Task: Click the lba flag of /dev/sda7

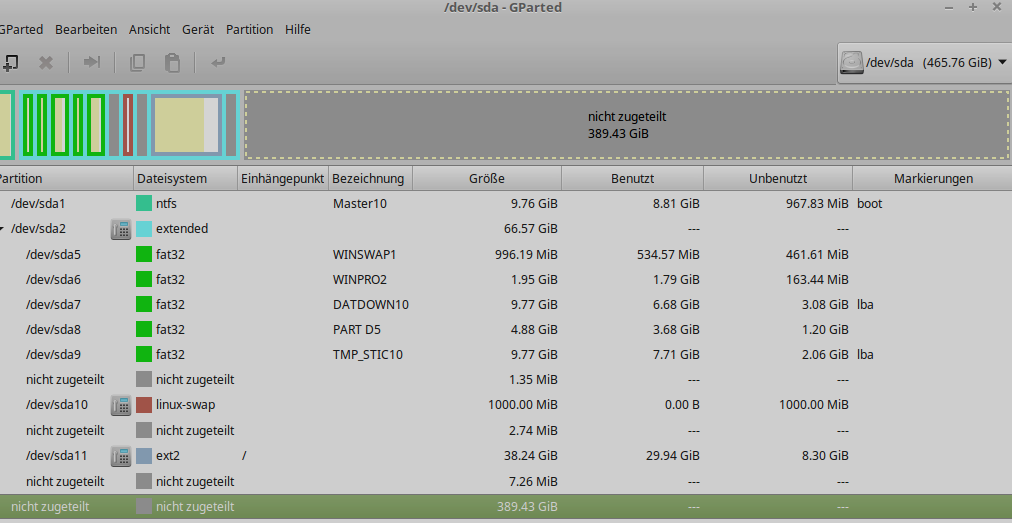Action: point(865,304)
